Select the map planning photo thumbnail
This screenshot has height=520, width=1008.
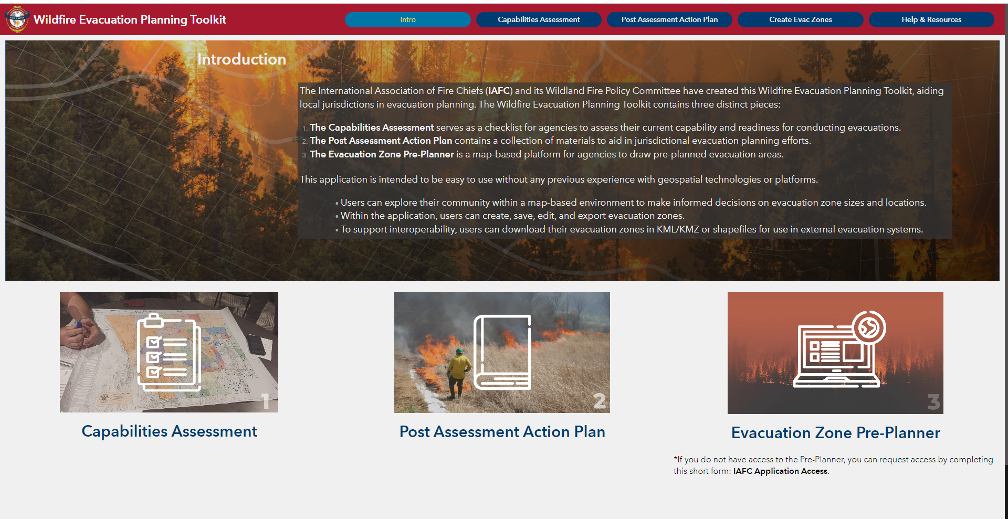[x=169, y=352]
